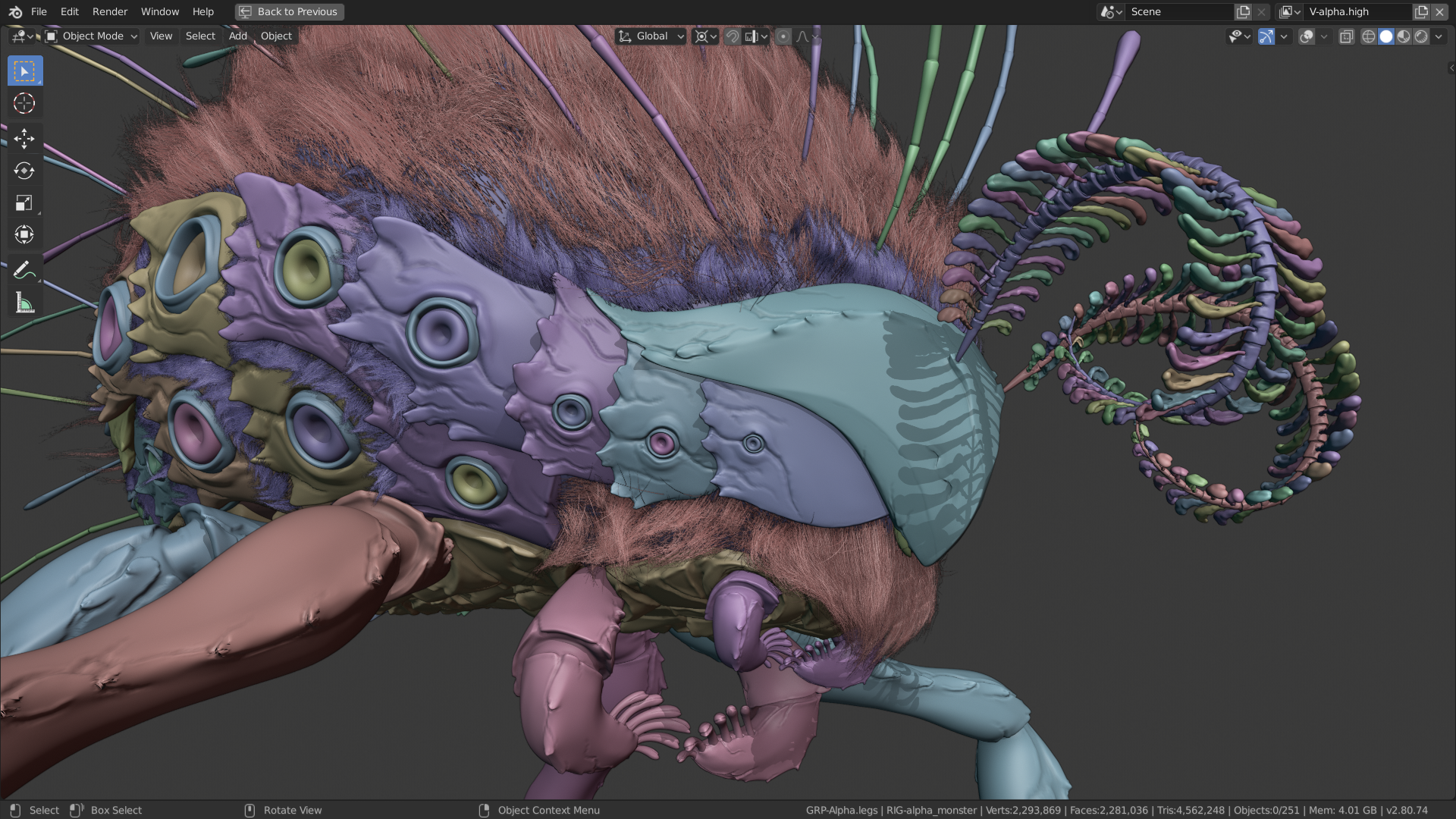Click New Scene copy button beside Scene field
This screenshot has width=1456, height=819.
click(1242, 12)
